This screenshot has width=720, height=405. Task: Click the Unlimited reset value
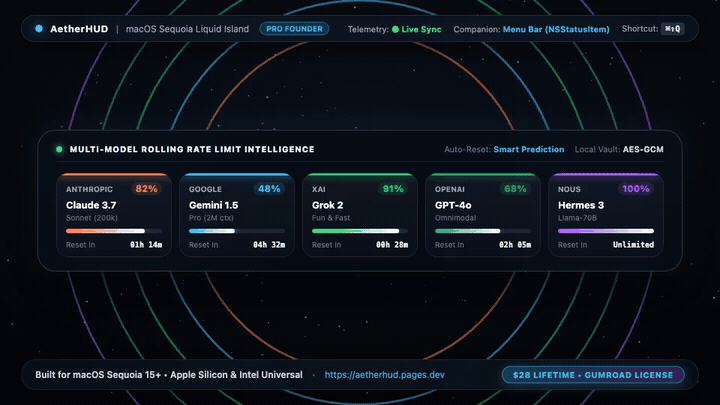pos(634,245)
